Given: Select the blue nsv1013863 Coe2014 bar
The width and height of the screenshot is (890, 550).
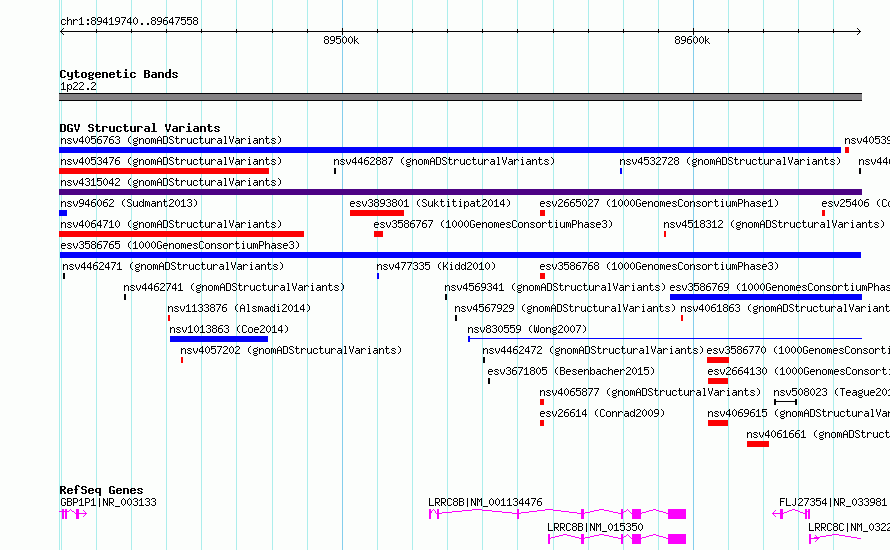Looking at the screenshot, I should pyautogui.click(x=219, y=339).
